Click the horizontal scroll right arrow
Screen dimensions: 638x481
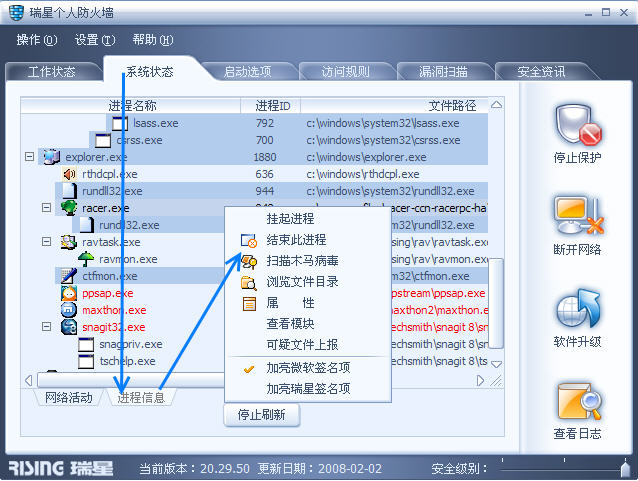[480, 381]
